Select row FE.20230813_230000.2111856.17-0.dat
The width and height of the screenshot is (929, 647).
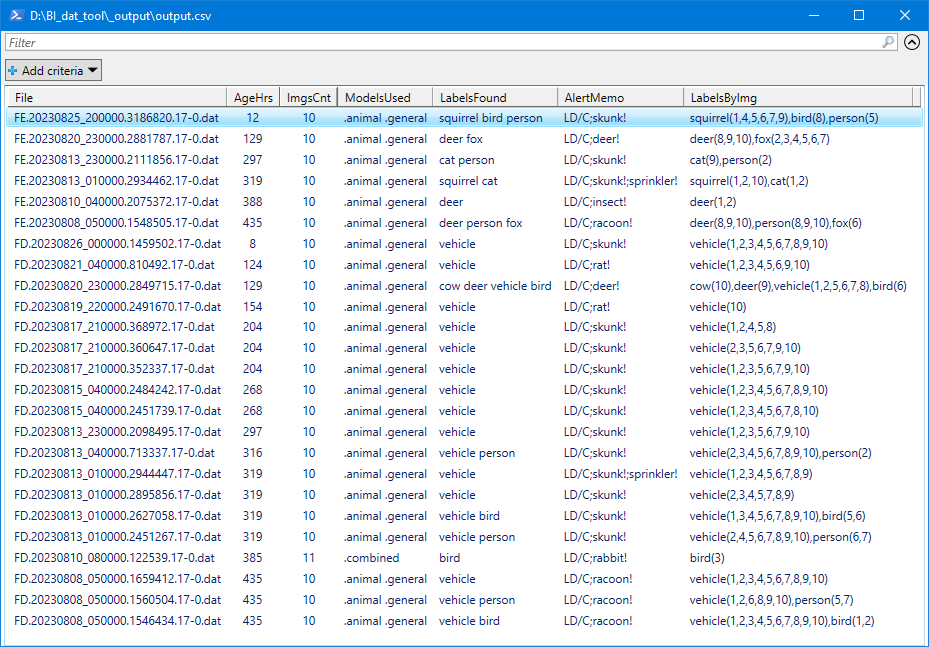(x=464, y=160)
